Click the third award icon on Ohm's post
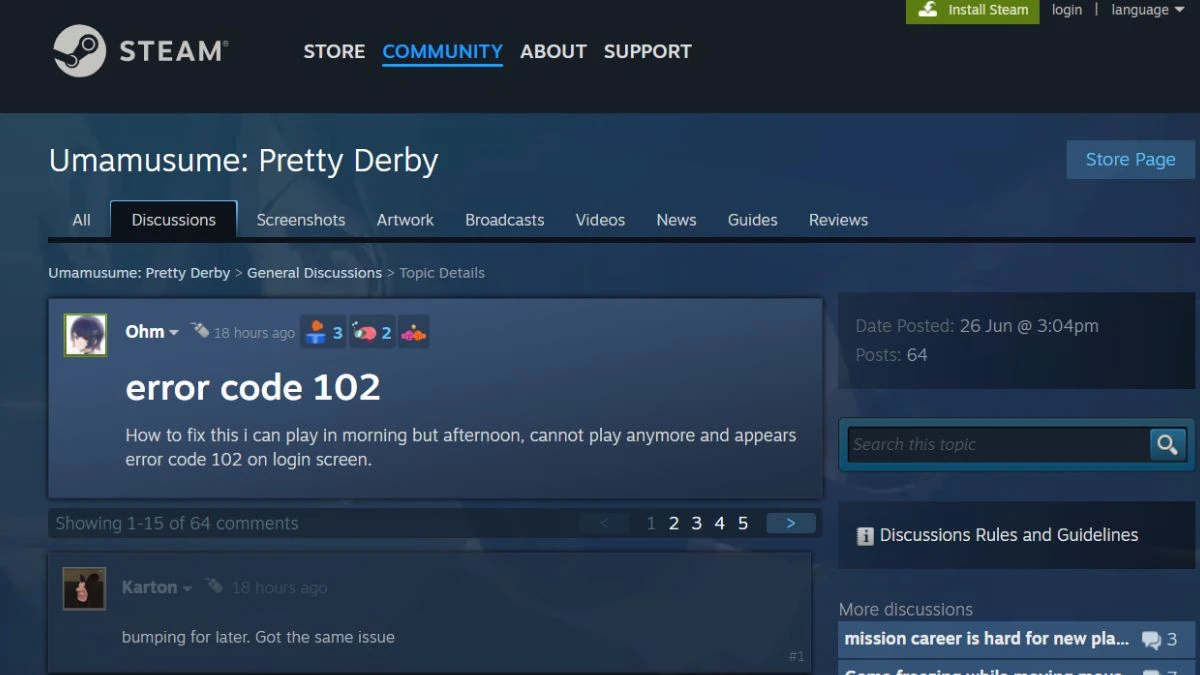Screen dimensions: 1200x675 point(413,332)
